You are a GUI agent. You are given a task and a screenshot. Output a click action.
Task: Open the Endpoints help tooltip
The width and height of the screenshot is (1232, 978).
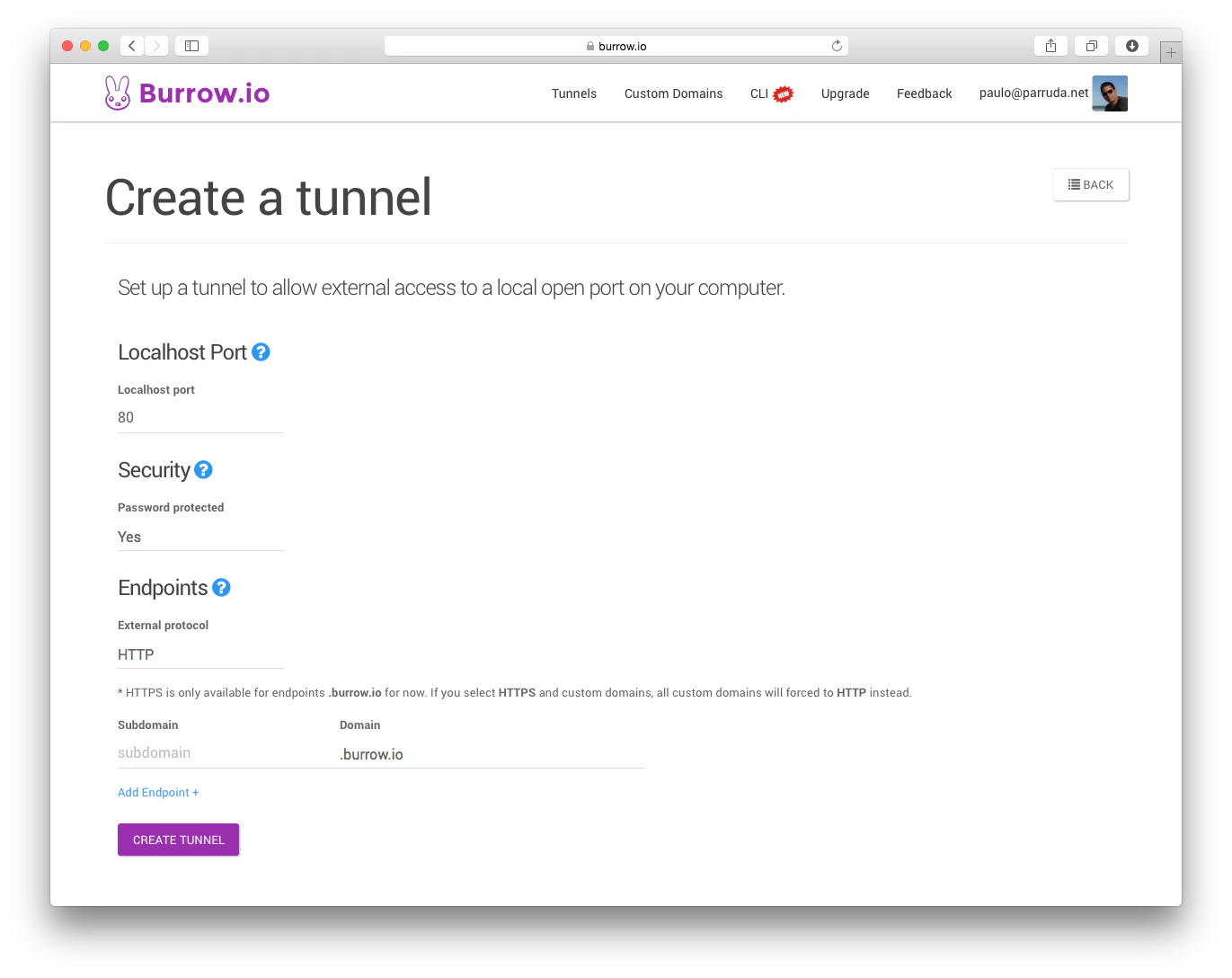pos(221,588)
